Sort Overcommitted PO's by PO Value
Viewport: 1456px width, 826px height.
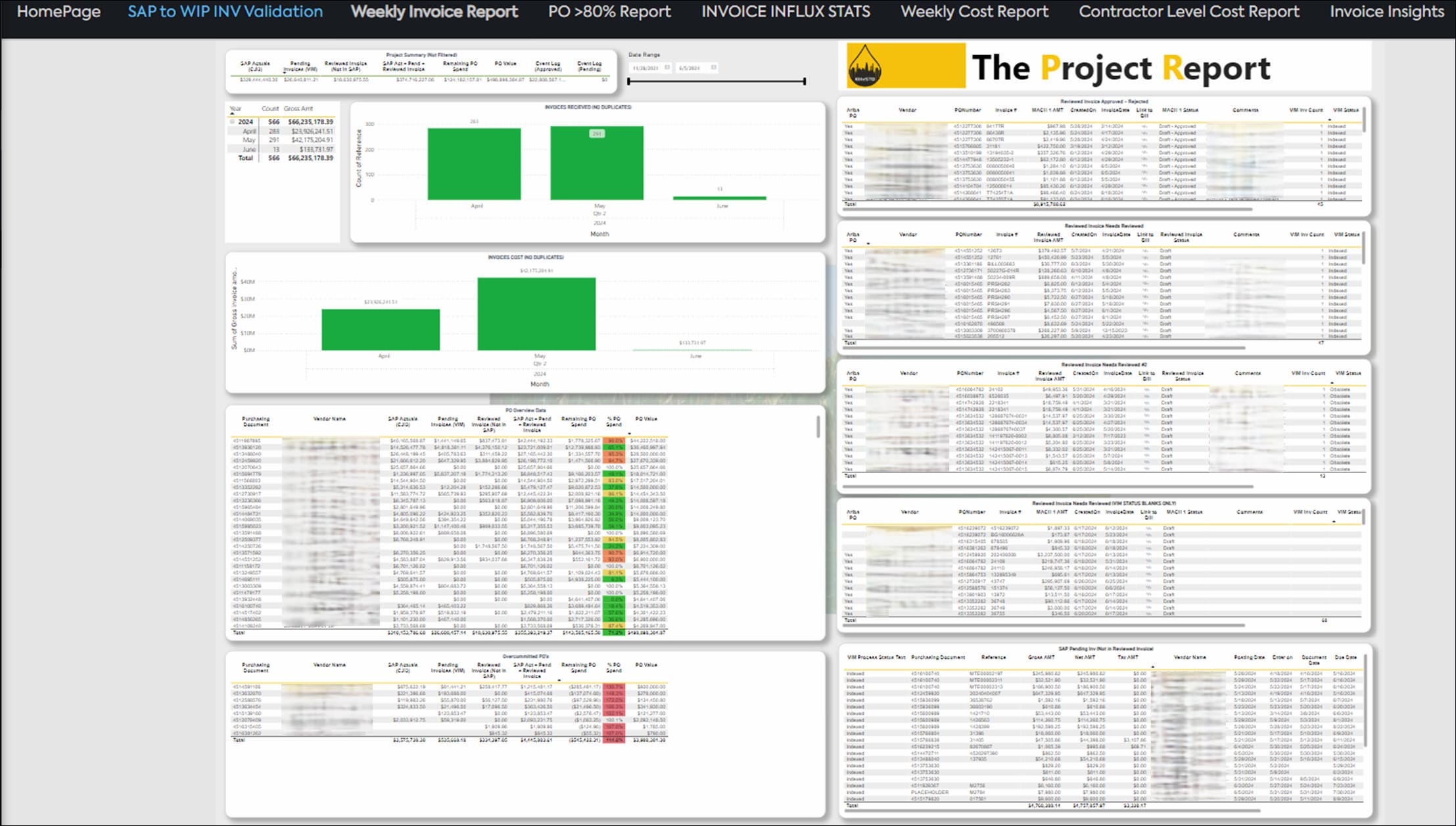click(646, 665)
